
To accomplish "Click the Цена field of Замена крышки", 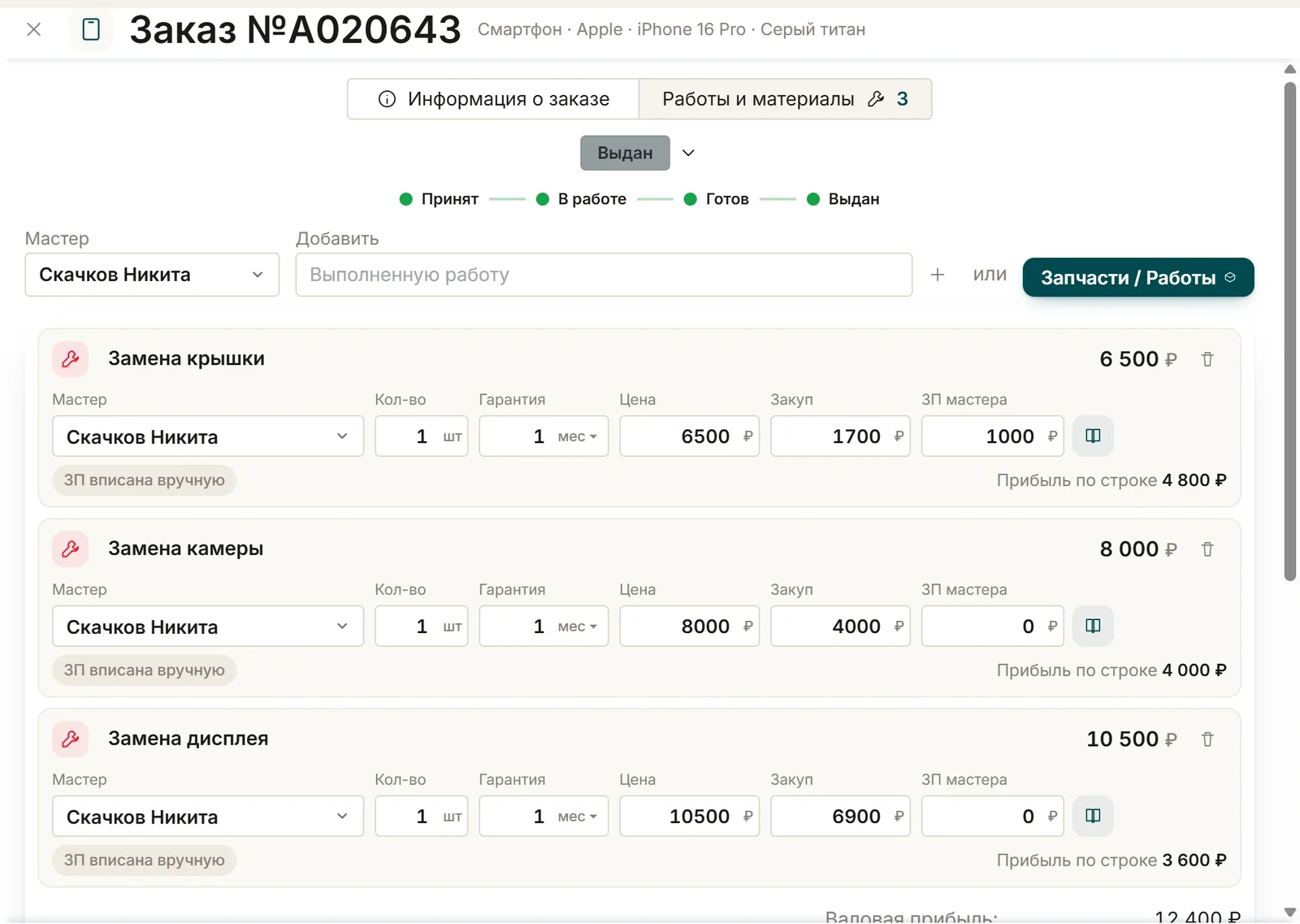I will pyautogui.click(x=689, y=436).
